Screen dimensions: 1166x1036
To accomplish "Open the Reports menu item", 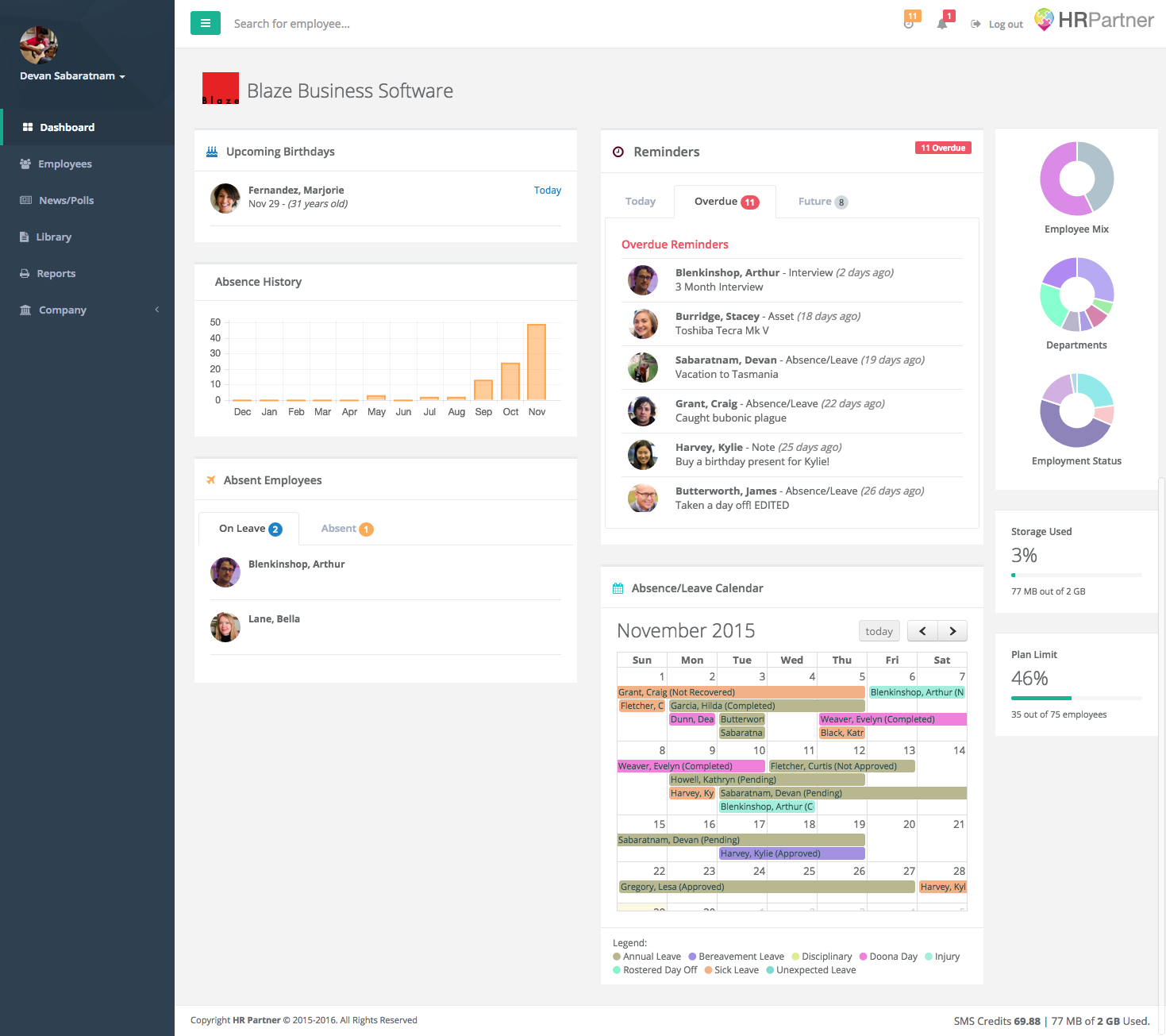I will [87, 273].
